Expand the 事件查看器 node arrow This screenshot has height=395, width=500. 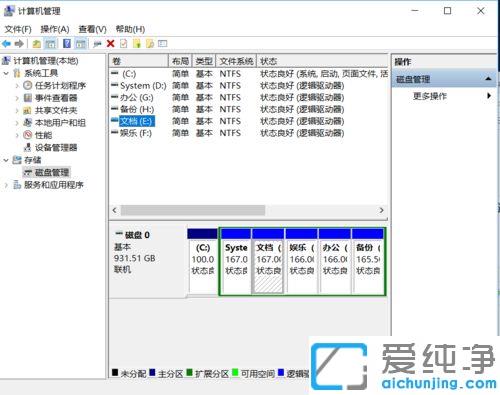(17, 98)
